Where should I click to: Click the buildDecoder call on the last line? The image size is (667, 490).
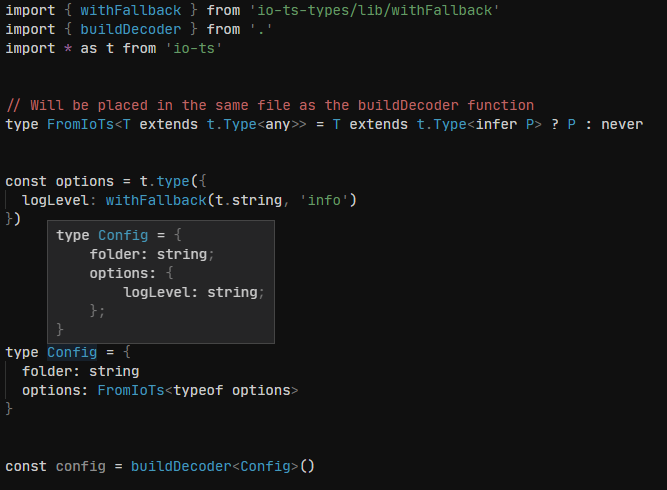(181, 466)
